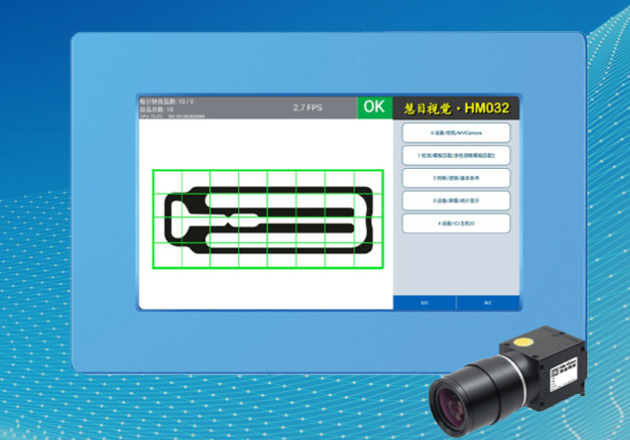Click the bottom-right cell of the green grid

click(x=369, y=256)
